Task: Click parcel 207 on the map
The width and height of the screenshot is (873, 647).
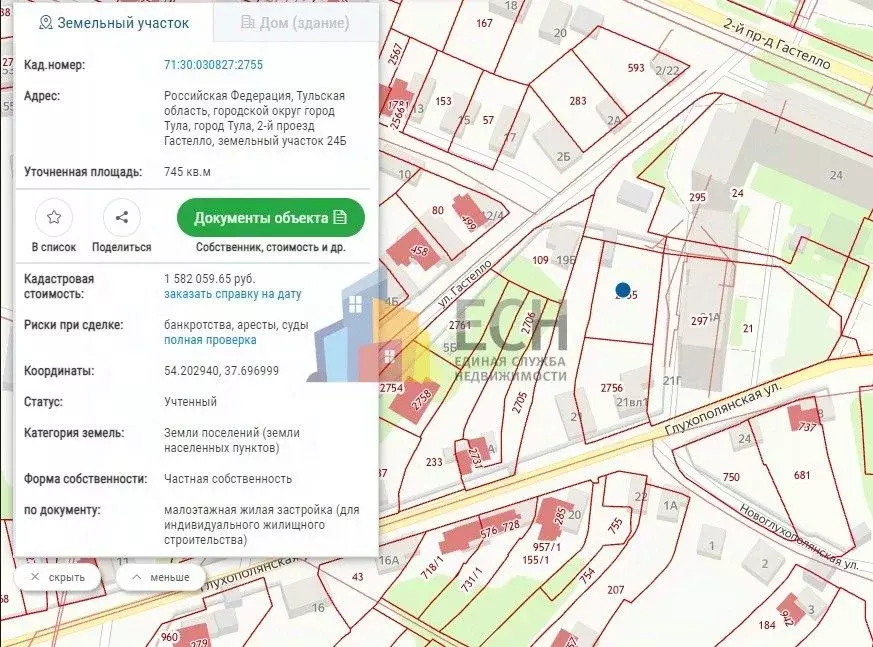Action: (615, 590)
